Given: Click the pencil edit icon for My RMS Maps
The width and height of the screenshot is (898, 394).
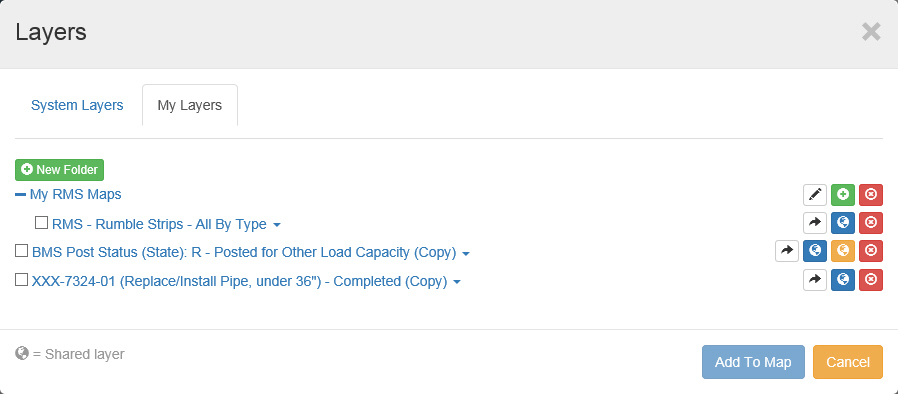Looking at the screenshot, I should [814, 195].
